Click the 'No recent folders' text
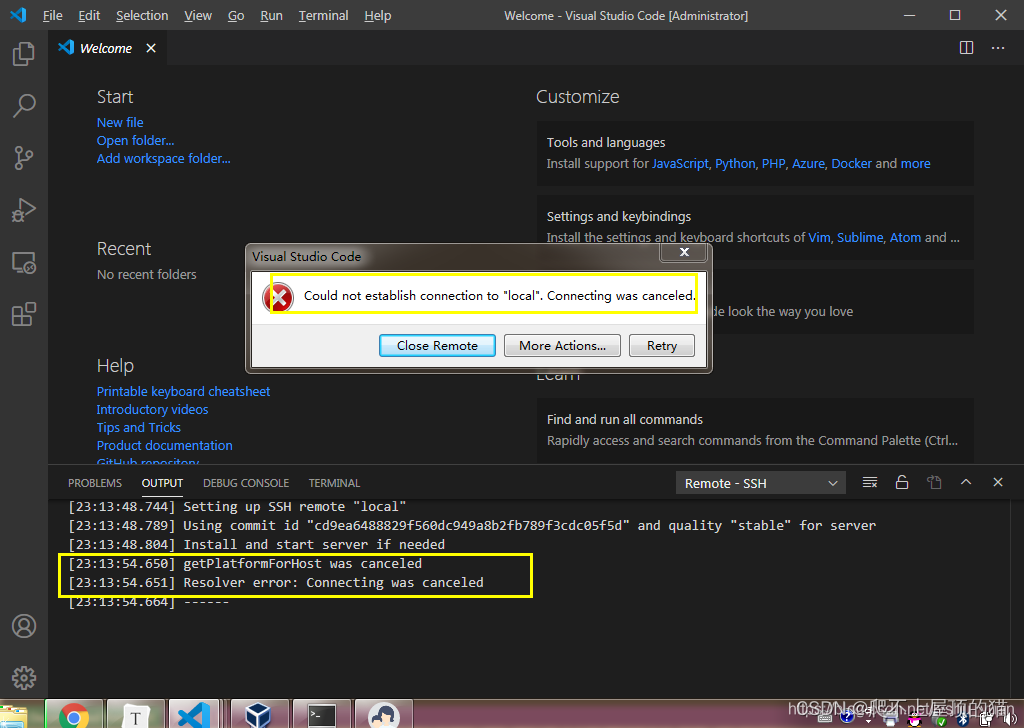The image size is (1024, 728). (x=146, y=274)
